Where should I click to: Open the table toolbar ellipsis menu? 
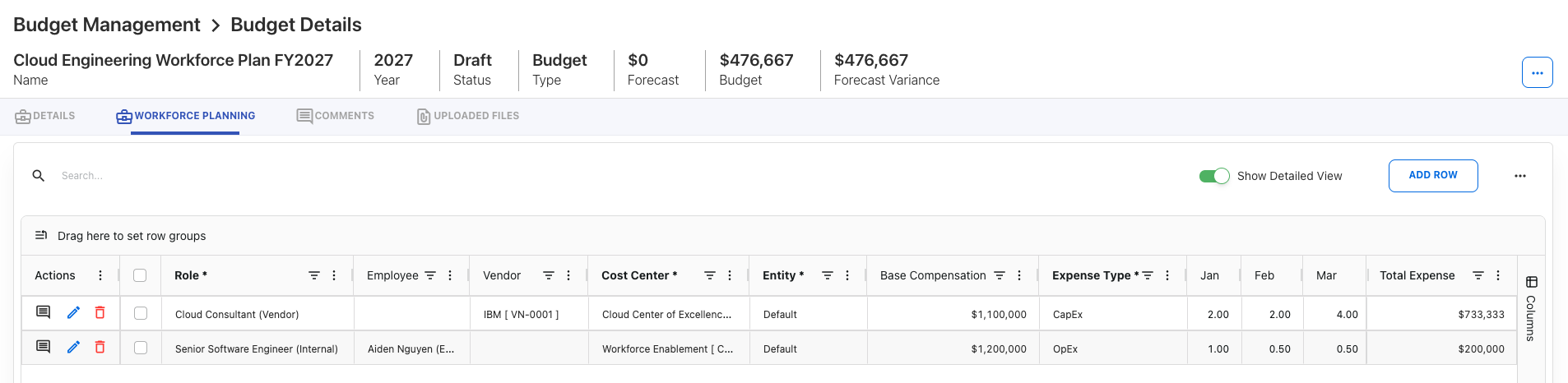point(1519,176)
